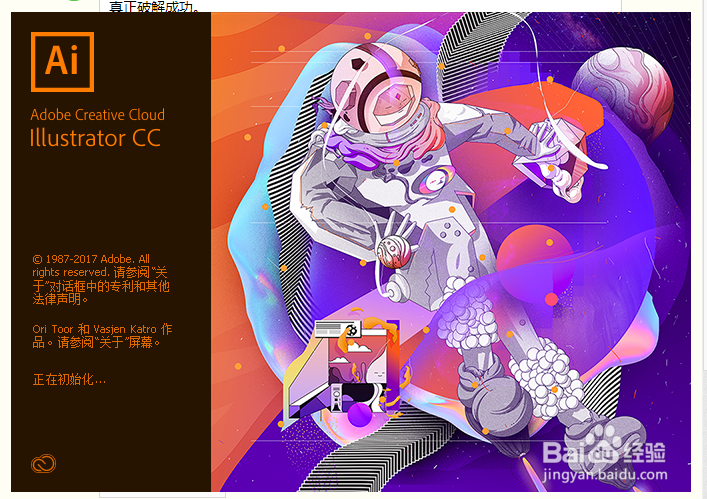Image resolution: width=707 pixels, height=499 pixels.
Task: Click the 'Ori Toor 和 Vasjen Katro' credit text
Action: pos(94,329)
